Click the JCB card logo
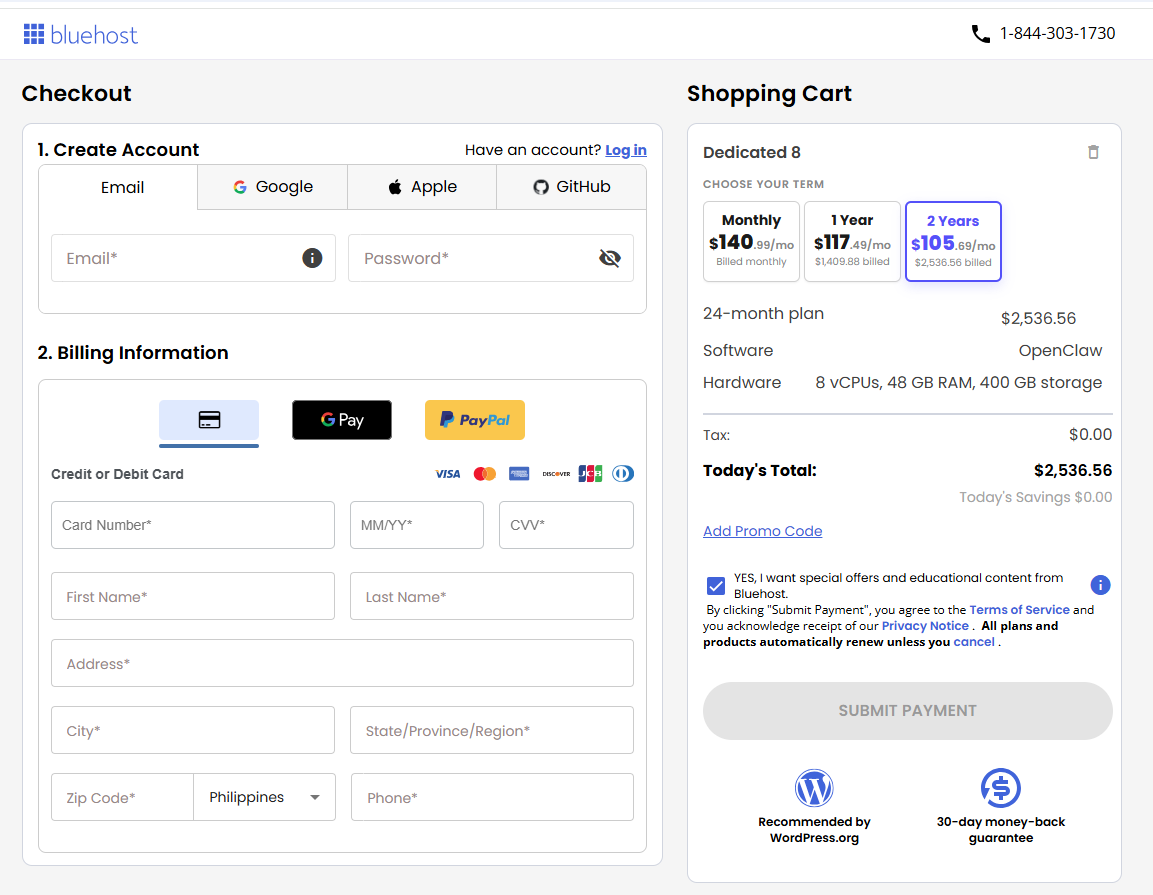The image size is (1153, 895). [x=590, y=474]
